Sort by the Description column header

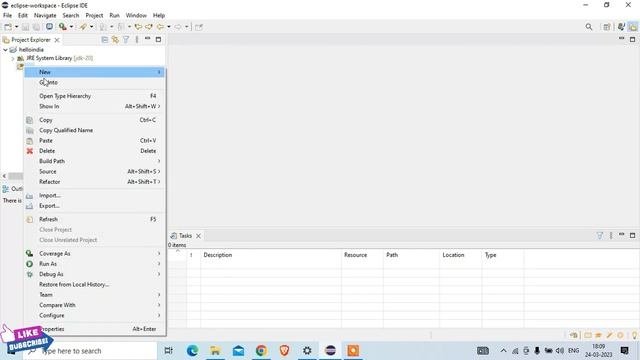point(271,255)
